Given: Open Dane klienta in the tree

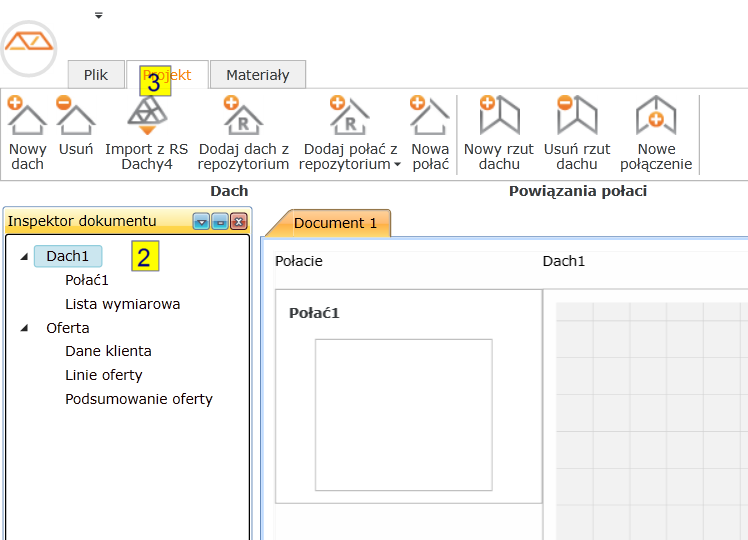Looking at the screenshot, I should [108, 351].
